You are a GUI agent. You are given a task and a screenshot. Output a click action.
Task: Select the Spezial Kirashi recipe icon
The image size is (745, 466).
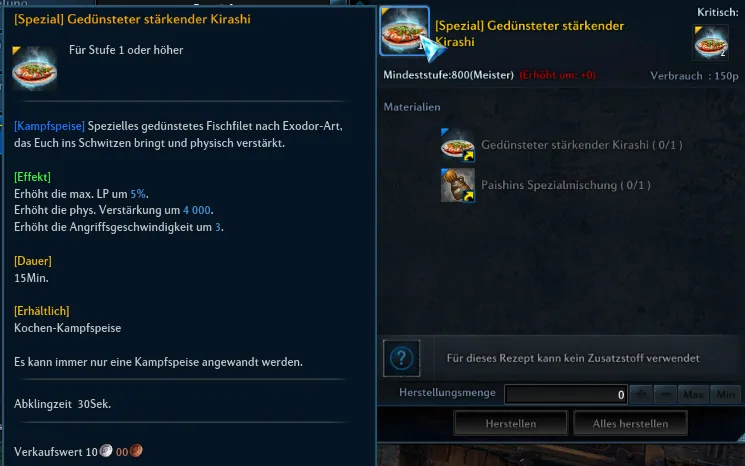point(404,31)
